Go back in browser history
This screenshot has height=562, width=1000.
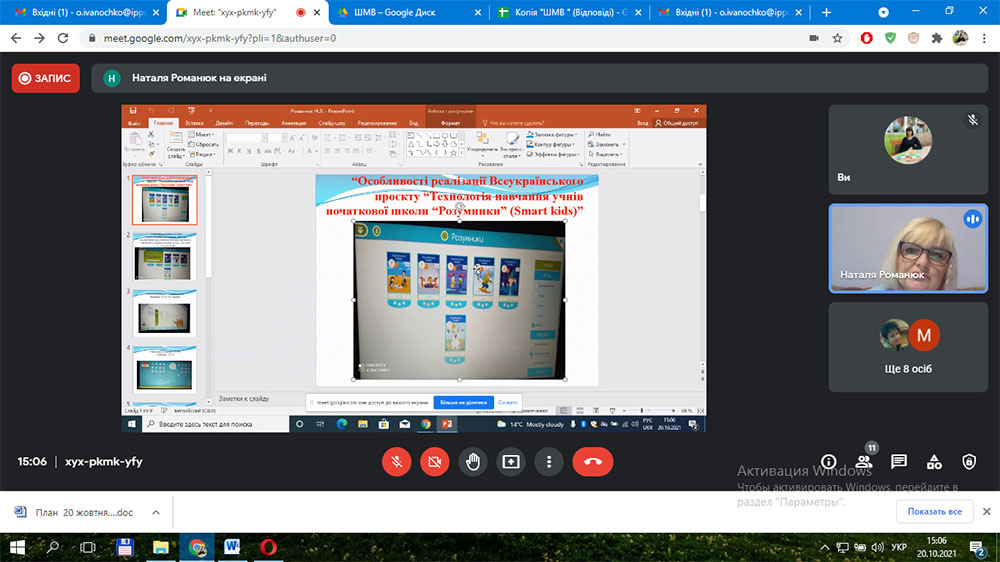click(17, 38)
